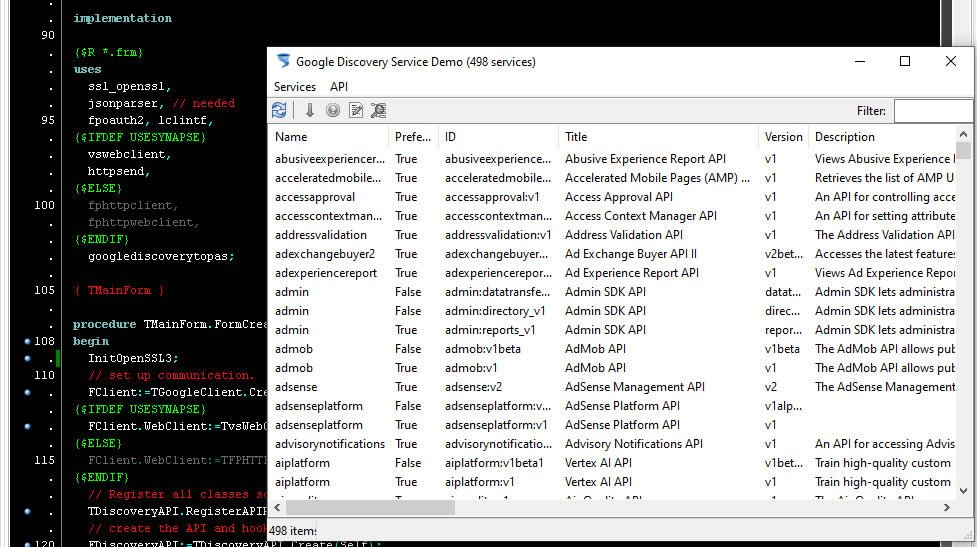
Task: Click the Access Context Manager API title
Action: click(x=641, y=216)
